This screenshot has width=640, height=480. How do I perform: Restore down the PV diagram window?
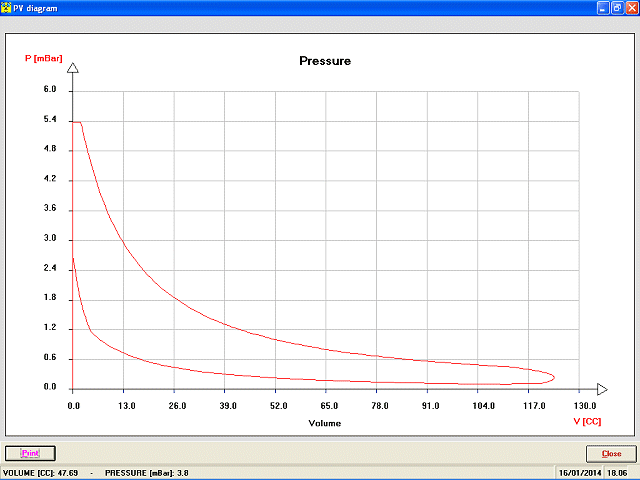pyautogui.click(x=617, y=8)
